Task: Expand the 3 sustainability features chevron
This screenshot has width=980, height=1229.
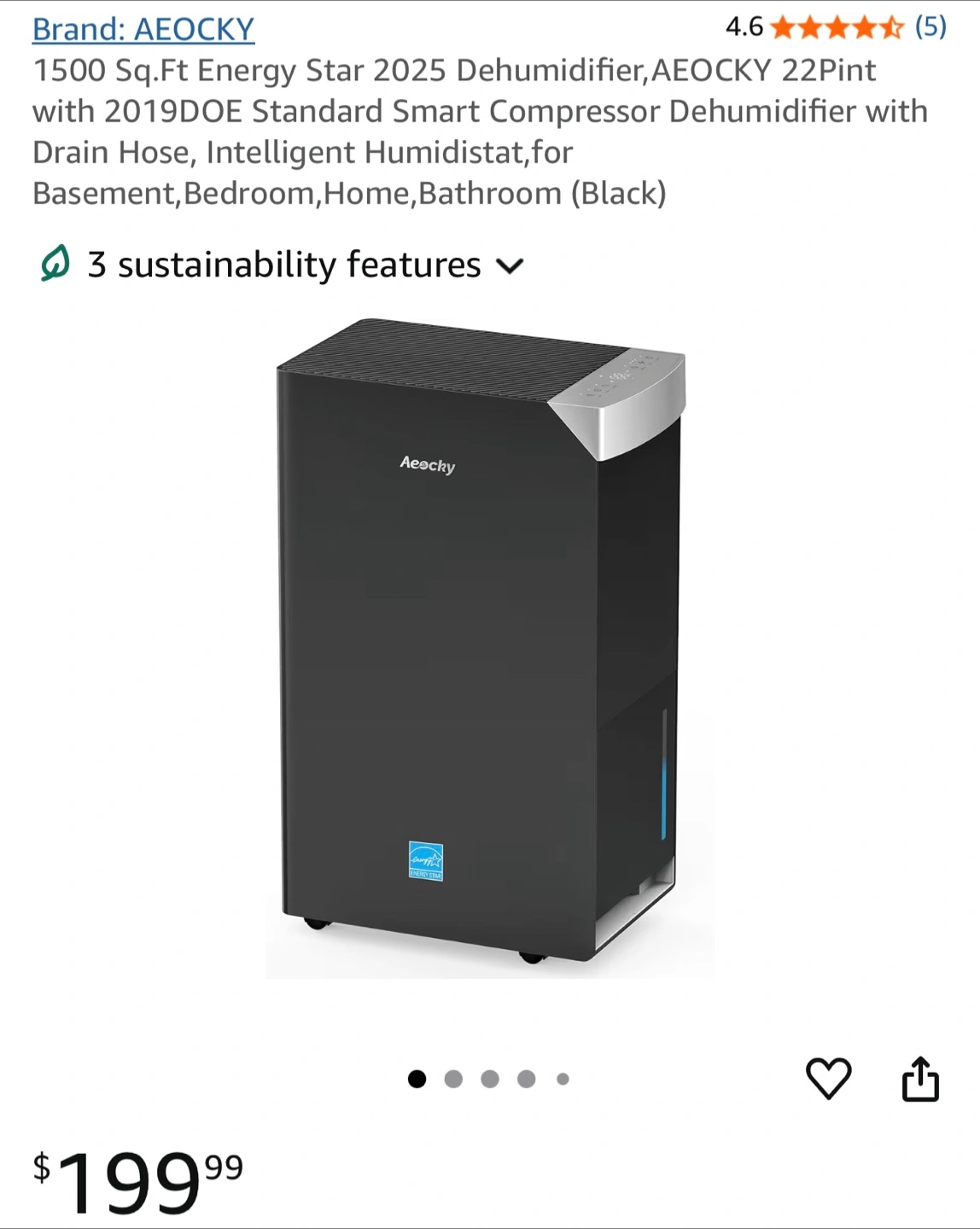Action: click(510, 266)
